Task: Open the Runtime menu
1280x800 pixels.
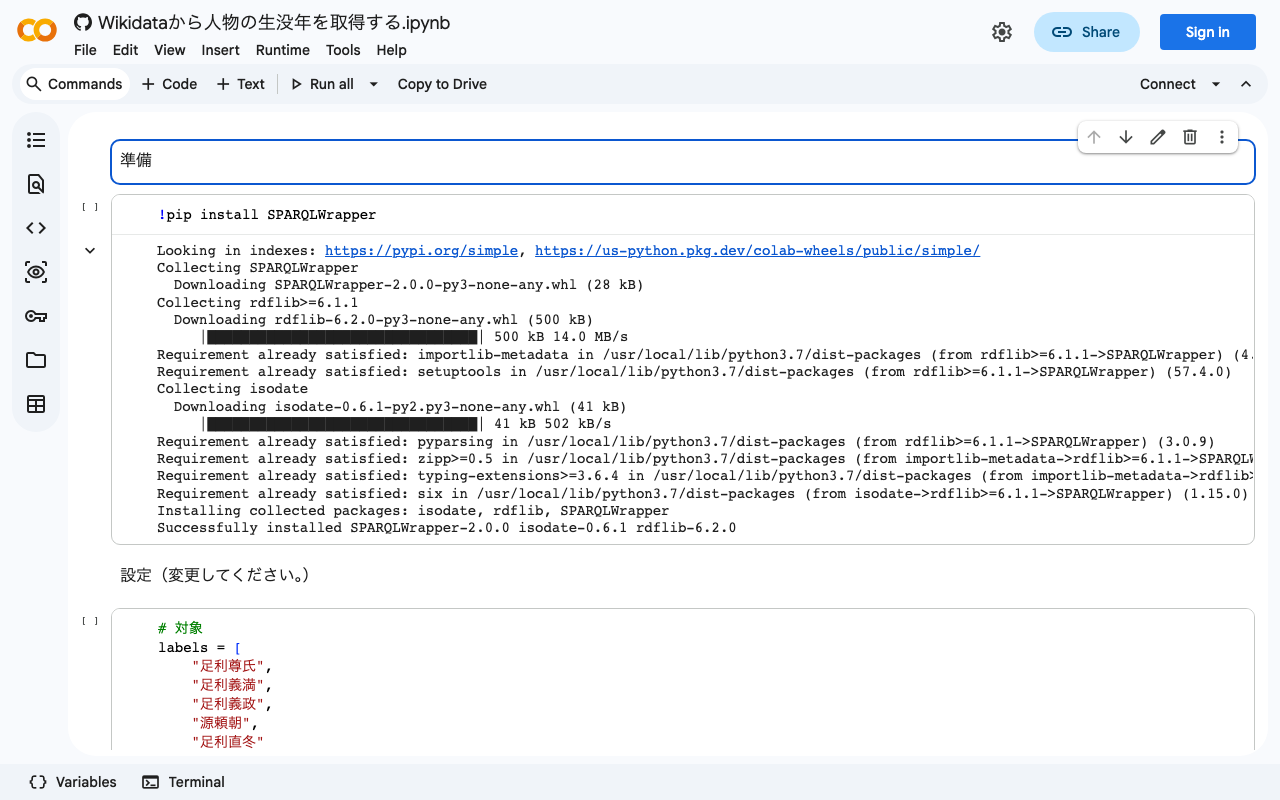Action: 283,50
